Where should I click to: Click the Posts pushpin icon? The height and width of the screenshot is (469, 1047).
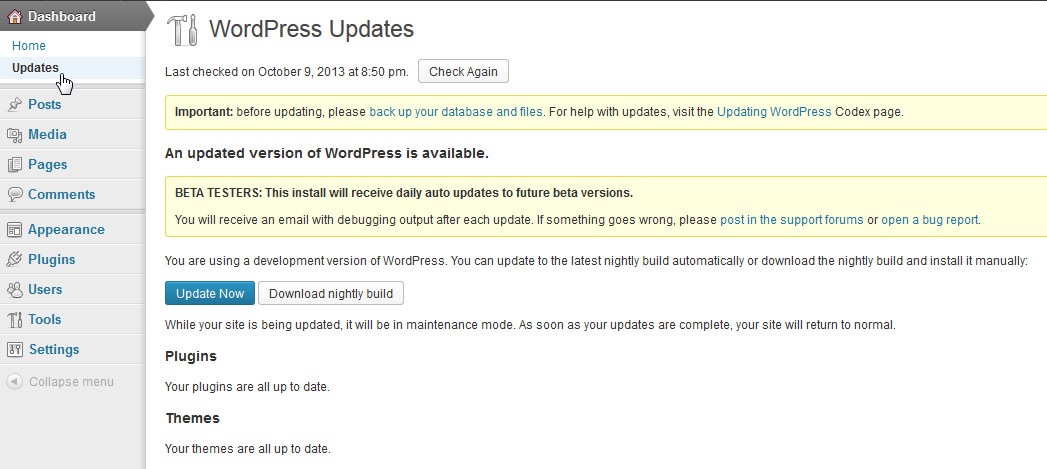[15, 105]
